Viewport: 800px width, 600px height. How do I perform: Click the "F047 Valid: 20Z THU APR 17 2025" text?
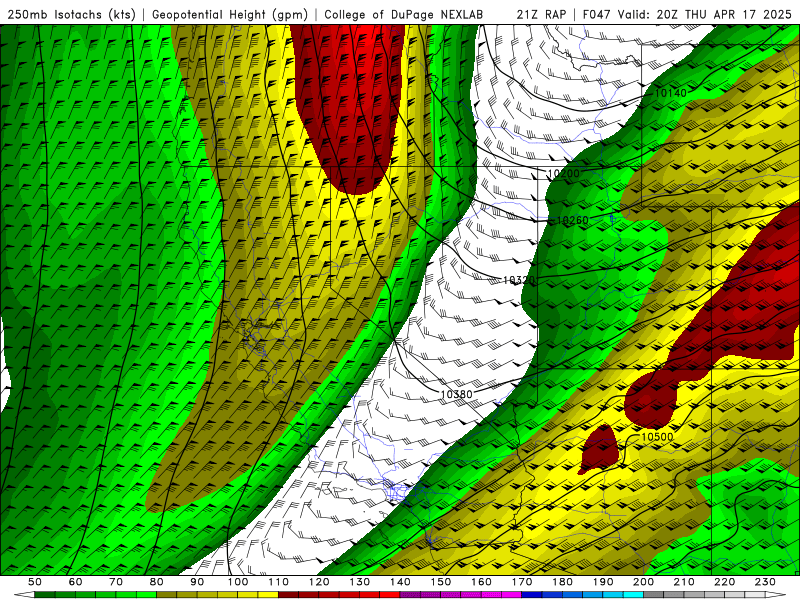click(x=689, y=14)
